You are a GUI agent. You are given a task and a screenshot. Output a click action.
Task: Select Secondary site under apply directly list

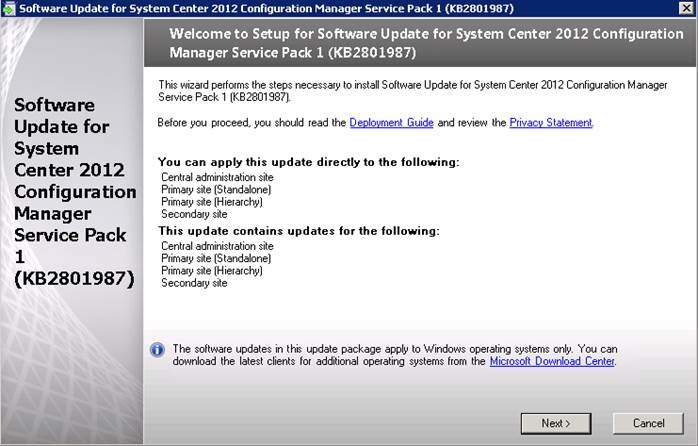point(194,214)
